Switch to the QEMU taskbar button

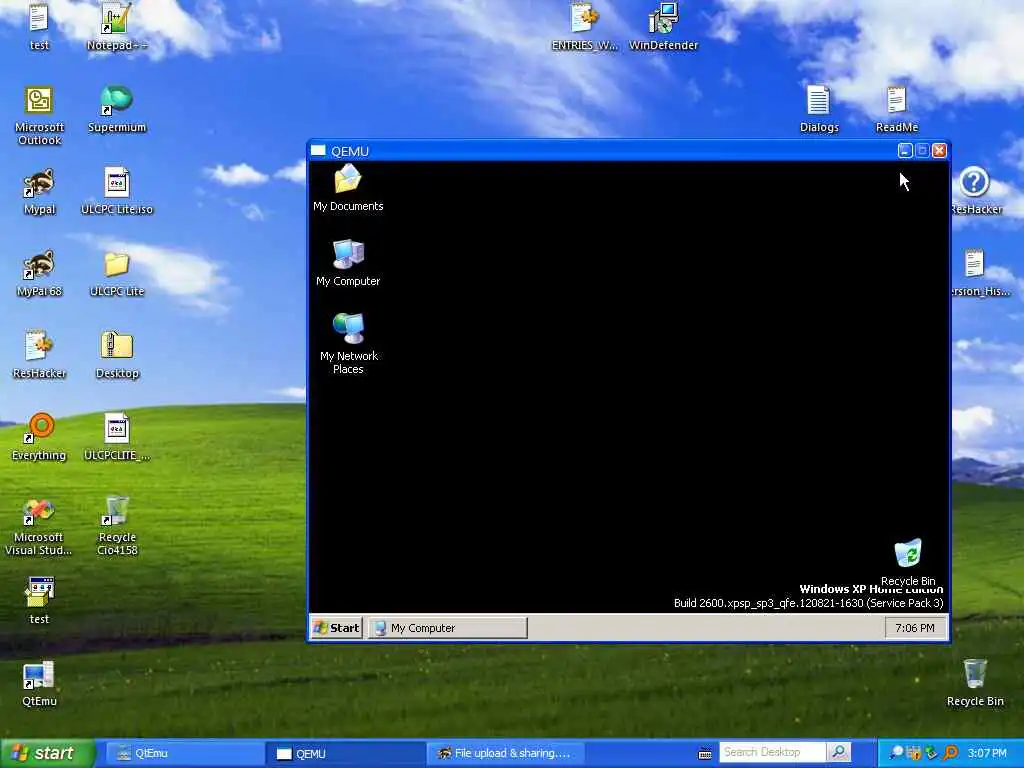click(344, 754)
